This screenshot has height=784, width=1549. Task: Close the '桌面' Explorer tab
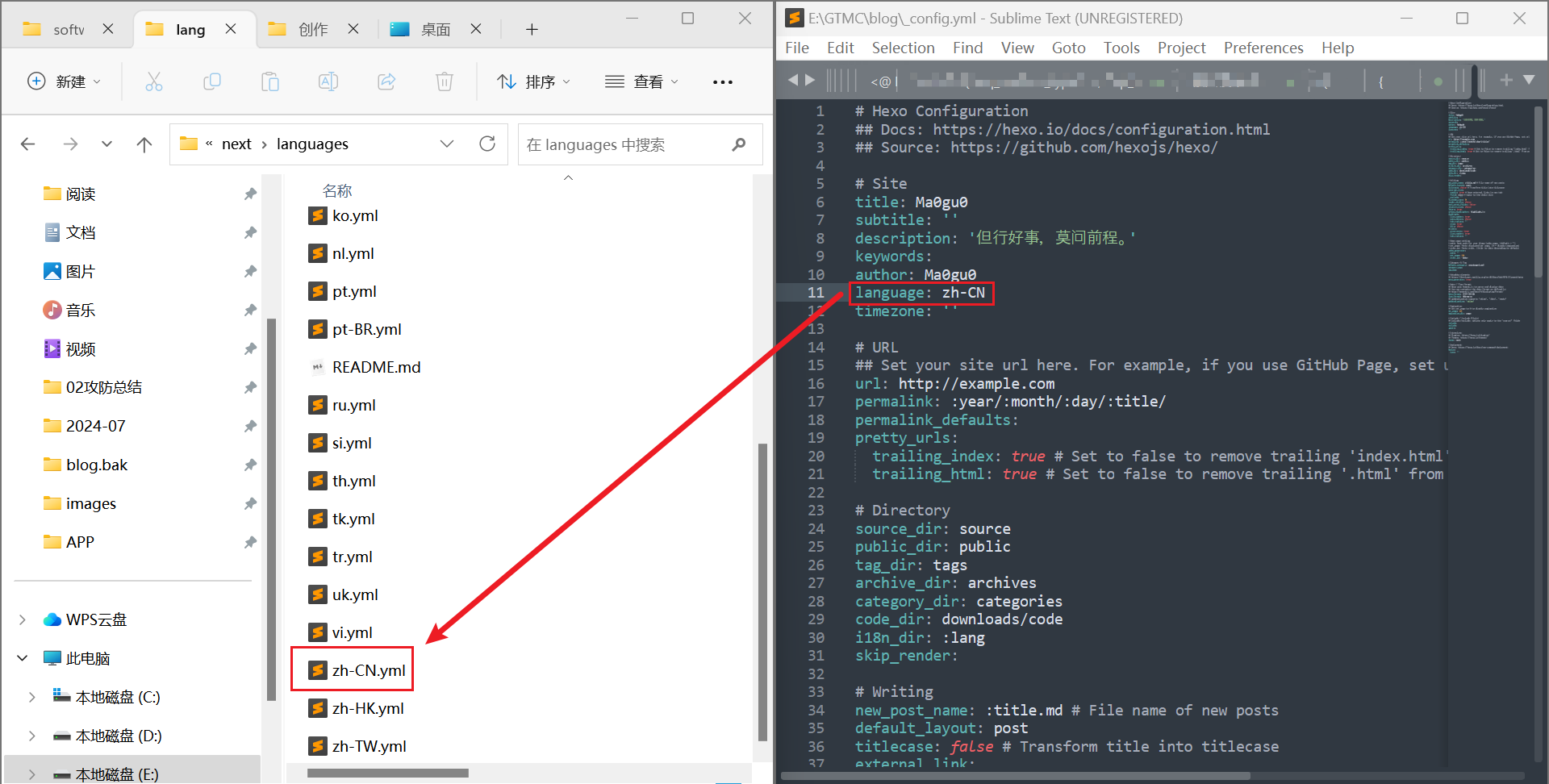(476, 29)
